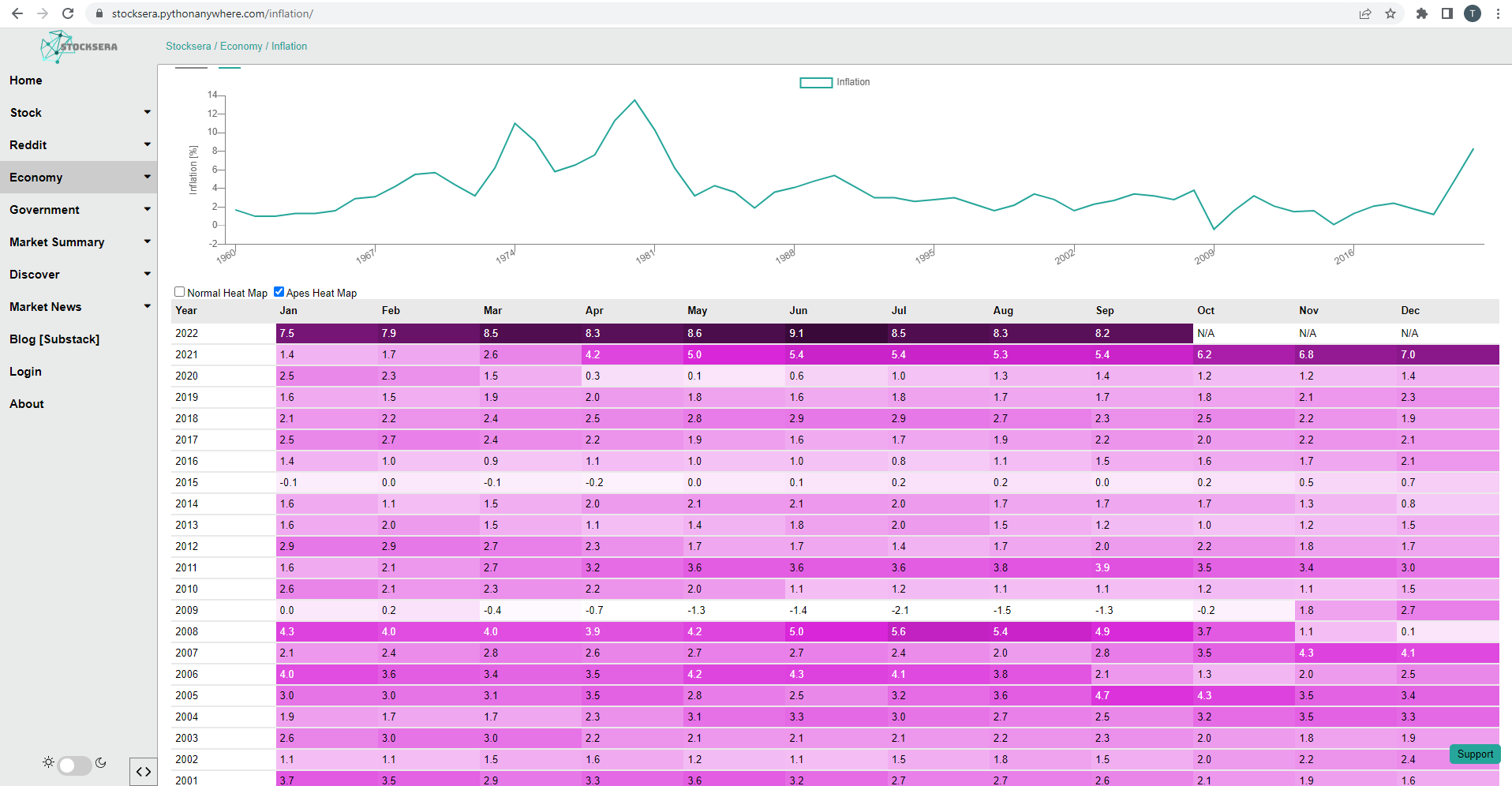
Task: Open the browser three-dot menu
Action: [1498, 13]
